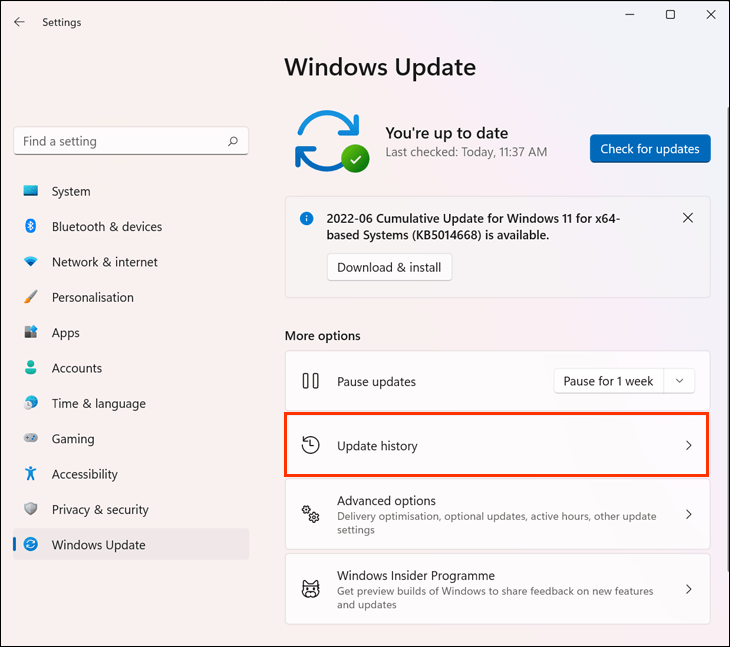Expand Advanced options with its chevron
730x647 pixels.
coord(689,514)
